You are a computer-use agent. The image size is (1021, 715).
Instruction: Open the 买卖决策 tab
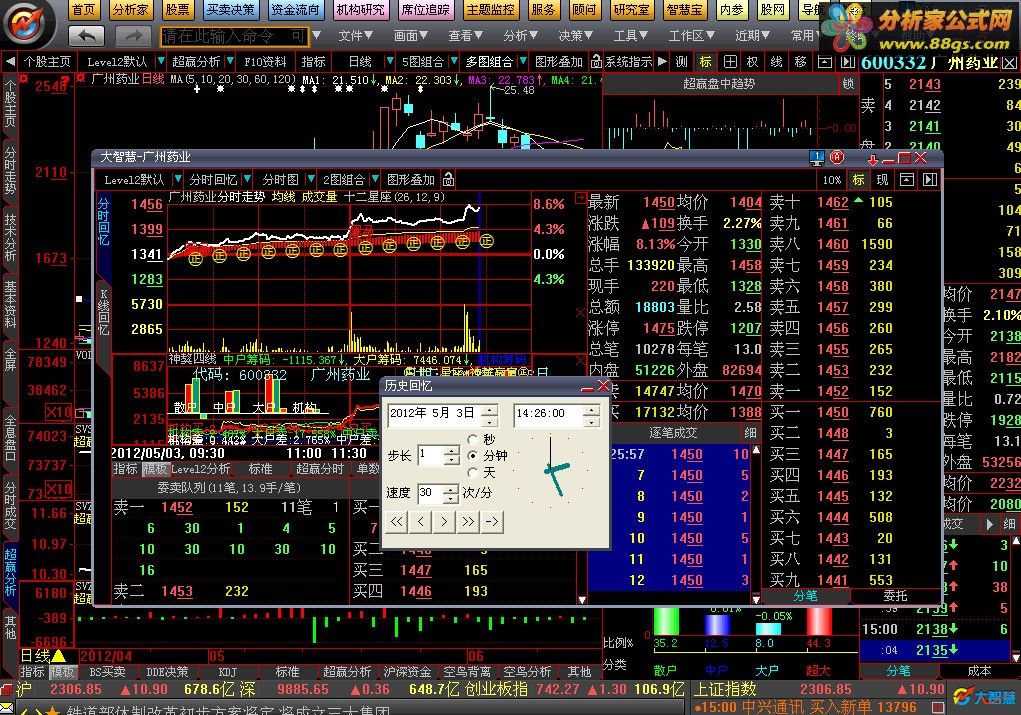[231, 9]
